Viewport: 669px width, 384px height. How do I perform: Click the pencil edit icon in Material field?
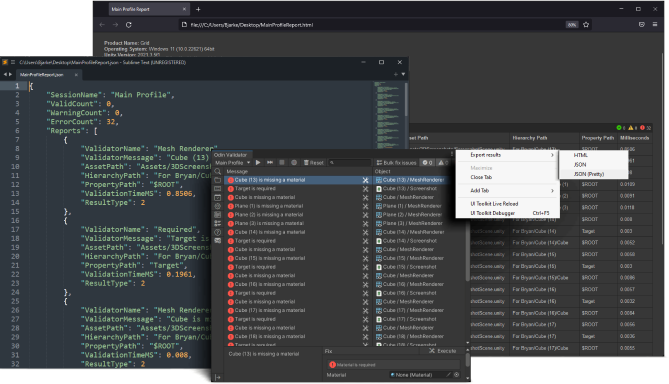click(x=448, y=375)
